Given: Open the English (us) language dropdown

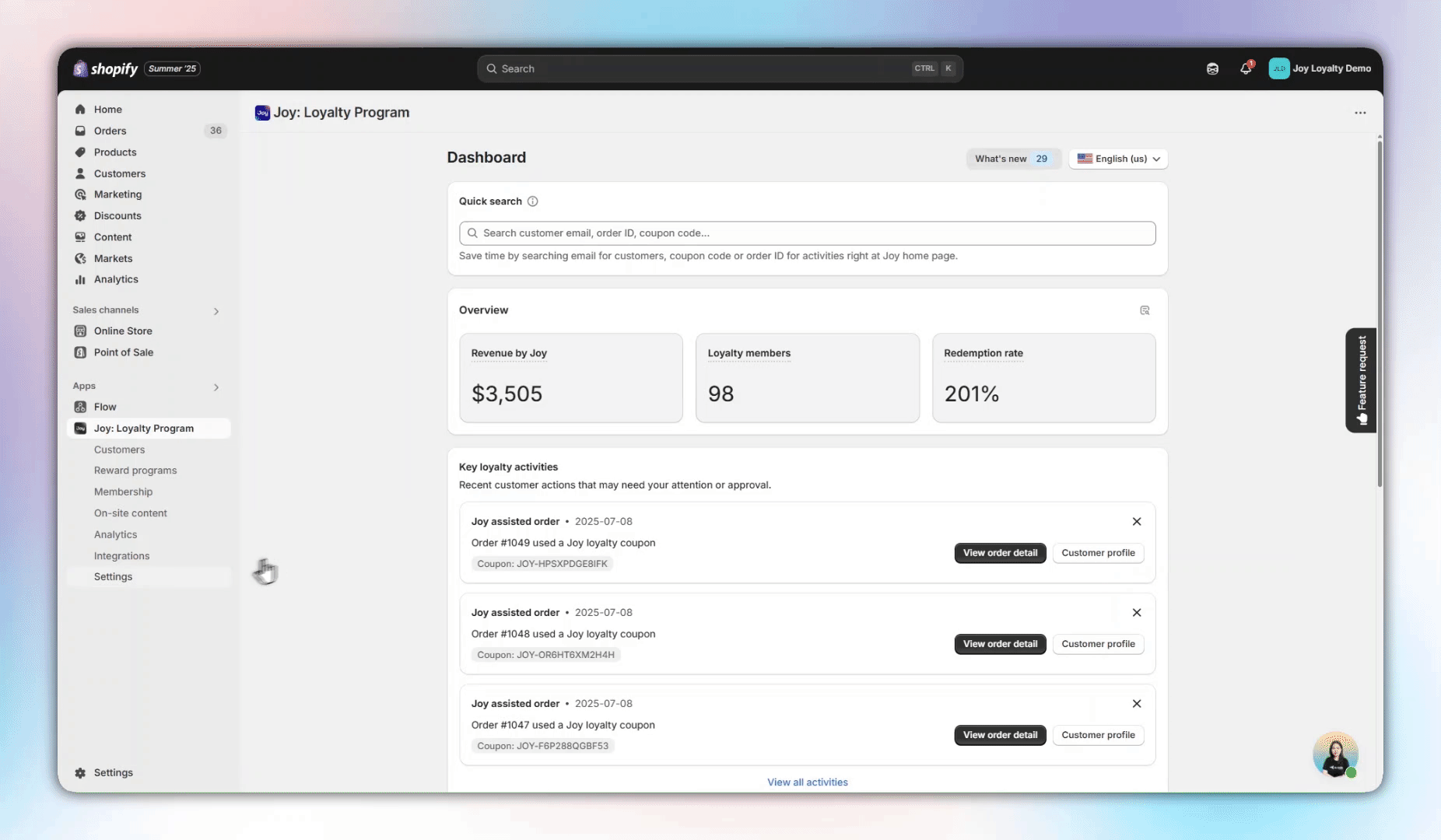Looking at the screenshot, I should tap(1117, 159).
